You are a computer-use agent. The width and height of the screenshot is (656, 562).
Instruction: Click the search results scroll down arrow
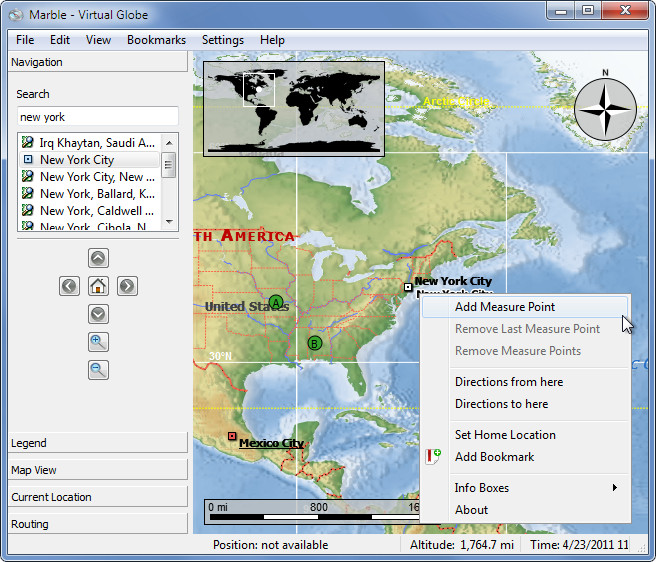(x=169, y=221)
